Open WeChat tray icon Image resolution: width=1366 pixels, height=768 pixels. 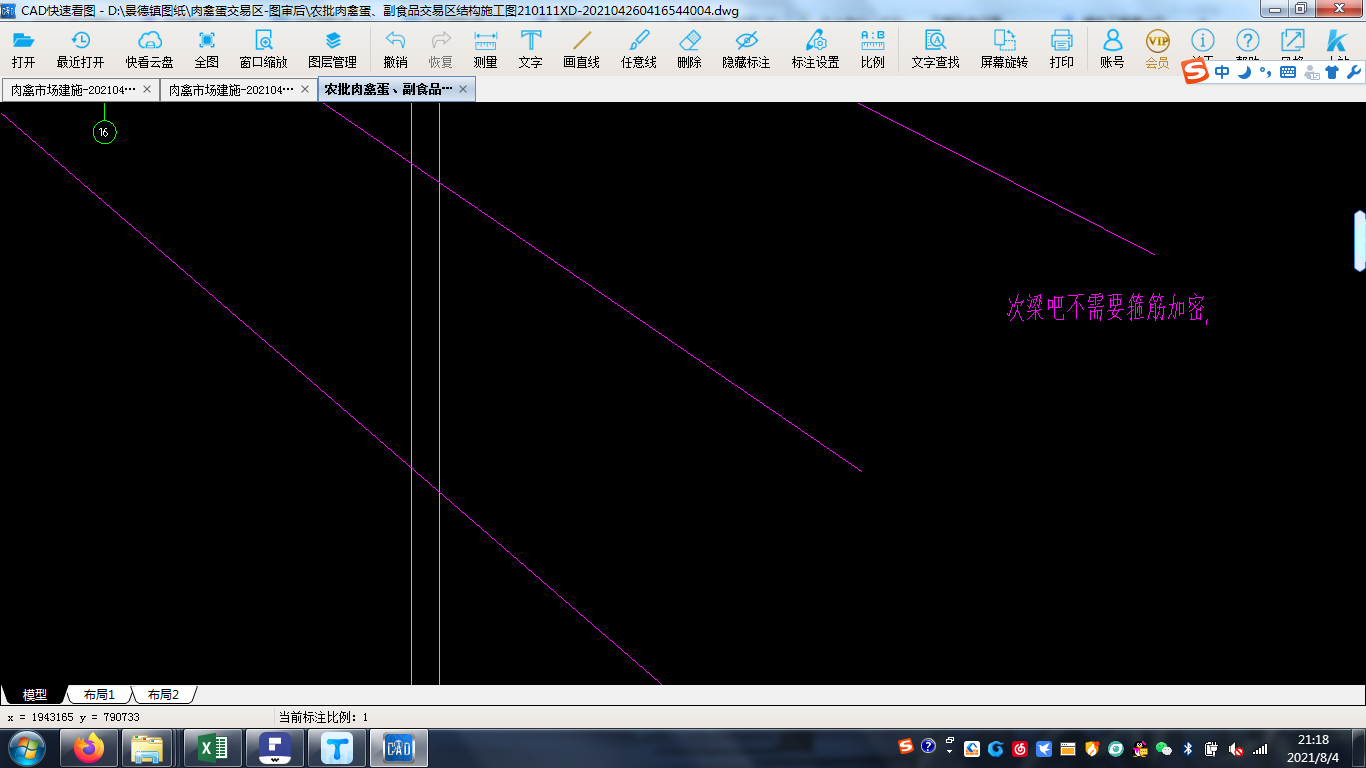point(1163,748)
